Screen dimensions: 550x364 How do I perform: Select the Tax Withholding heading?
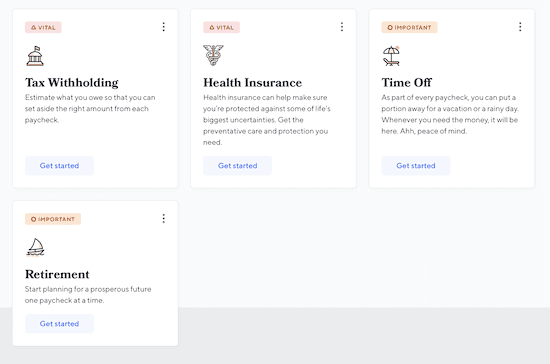coord(72,83)
